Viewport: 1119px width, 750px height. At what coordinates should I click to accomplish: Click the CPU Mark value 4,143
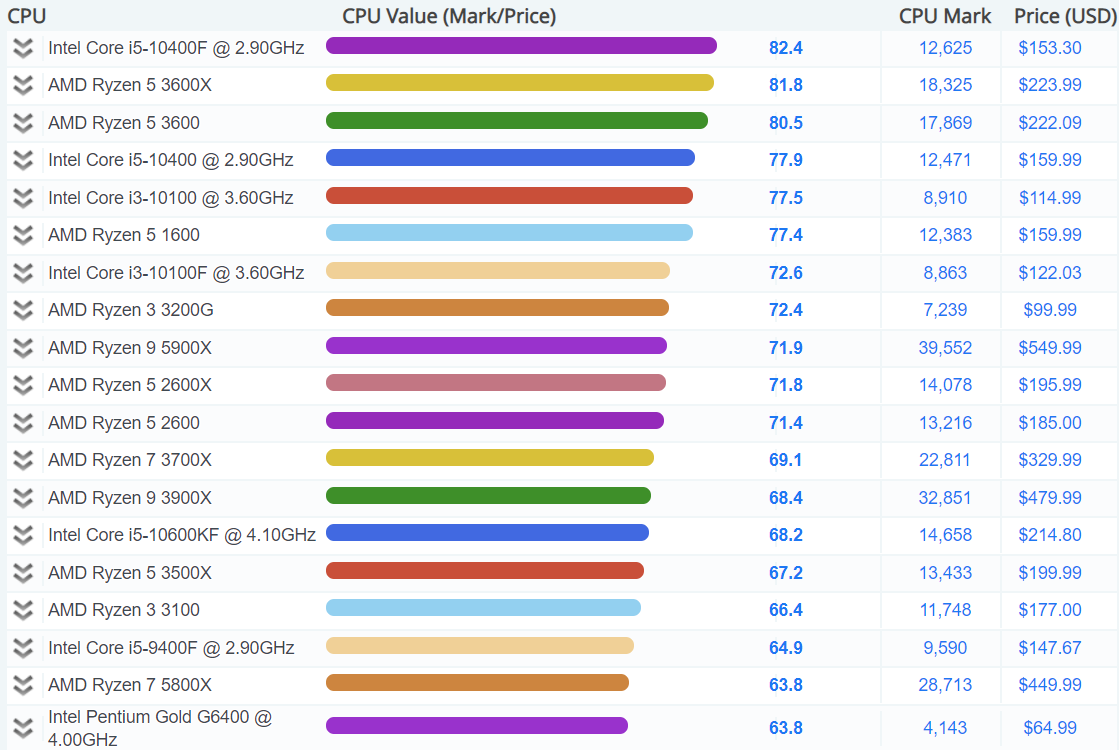point(945,728)
